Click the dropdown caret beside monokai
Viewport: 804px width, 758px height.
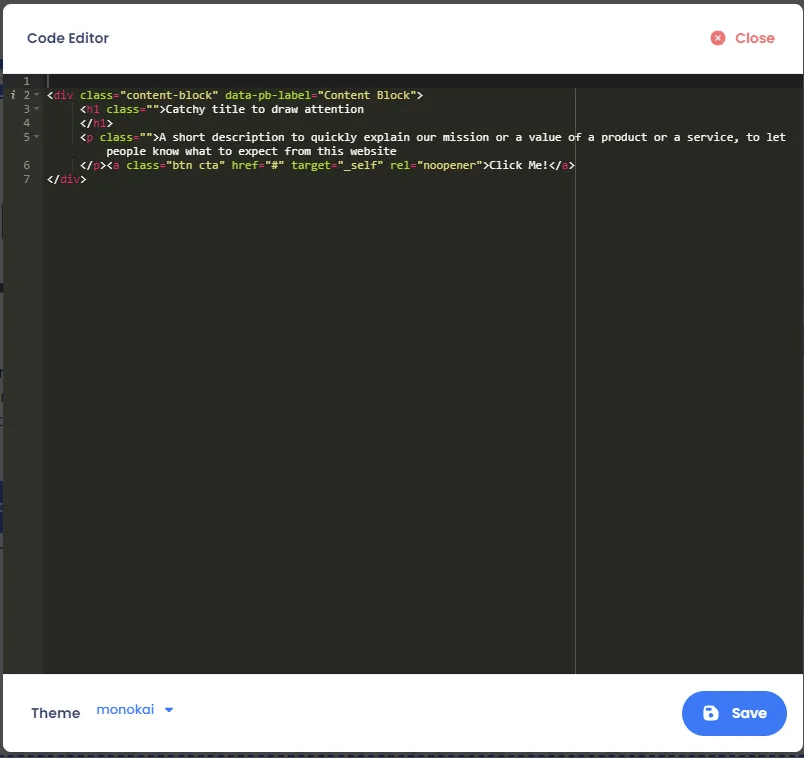tap(168, 710)
